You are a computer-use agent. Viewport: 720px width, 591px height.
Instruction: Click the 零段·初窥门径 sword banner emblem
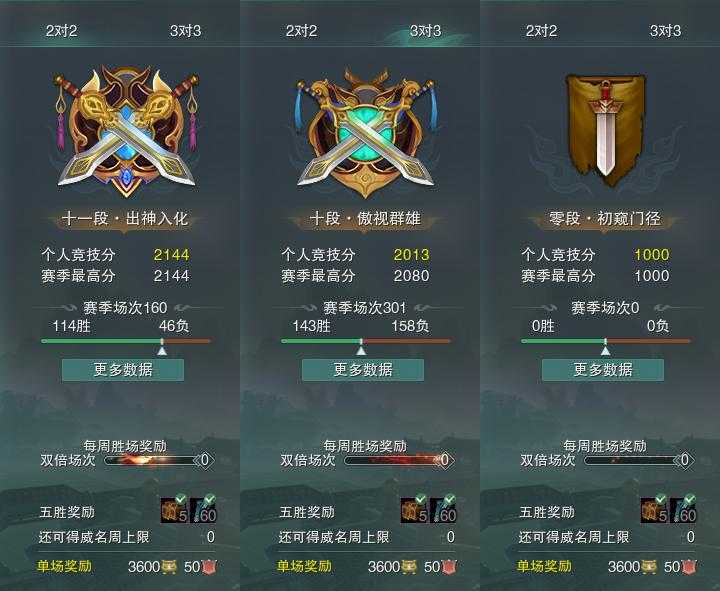tap(605, 131)
